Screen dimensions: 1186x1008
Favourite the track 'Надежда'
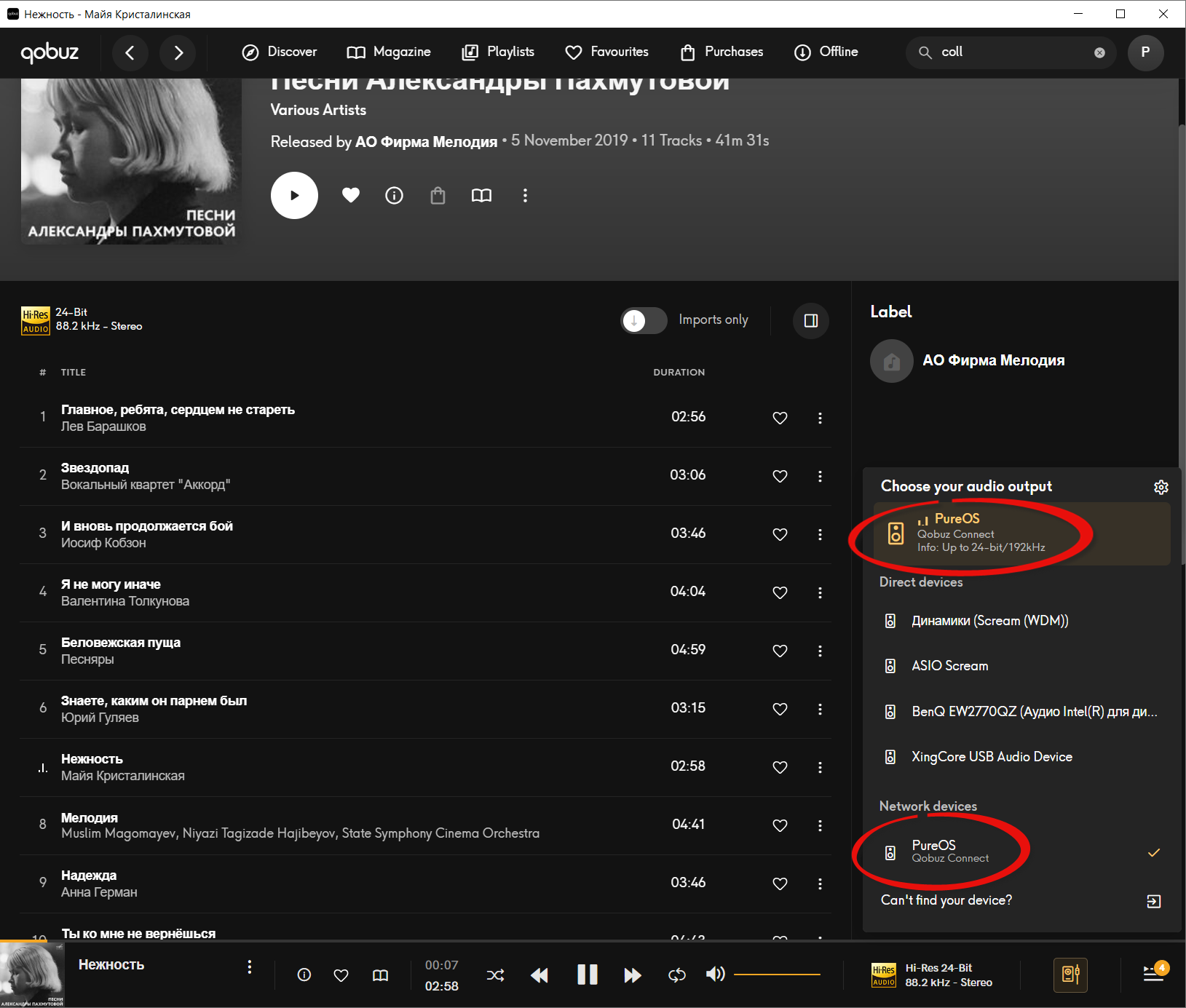pos(780,884)
